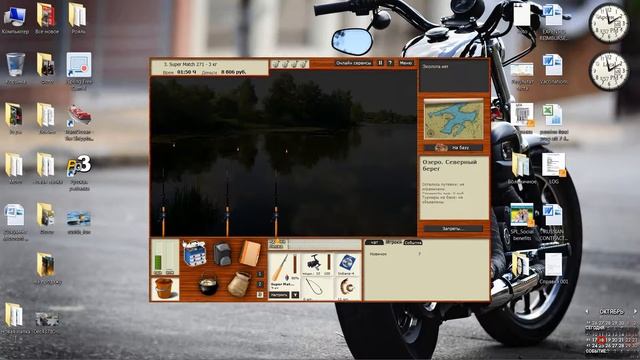Click the lower clock gadget

[x=609, y=71]
